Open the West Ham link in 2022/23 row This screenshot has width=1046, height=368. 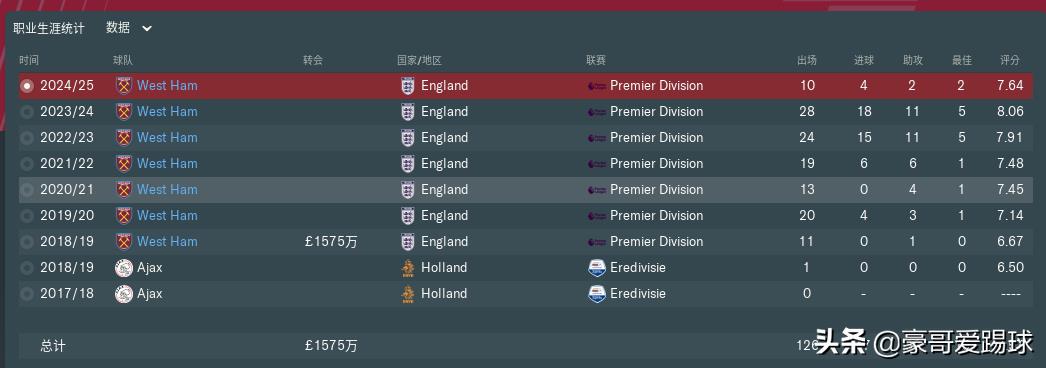point(167,137)
